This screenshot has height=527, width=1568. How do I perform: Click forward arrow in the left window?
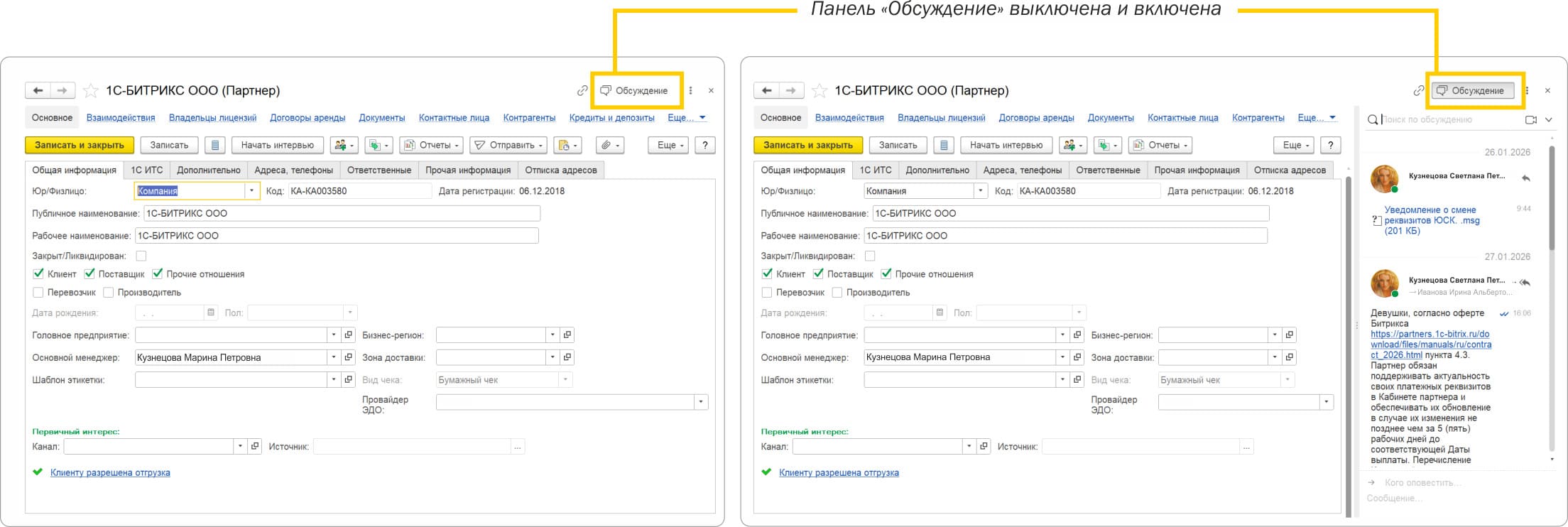click(x=62, y=91)
